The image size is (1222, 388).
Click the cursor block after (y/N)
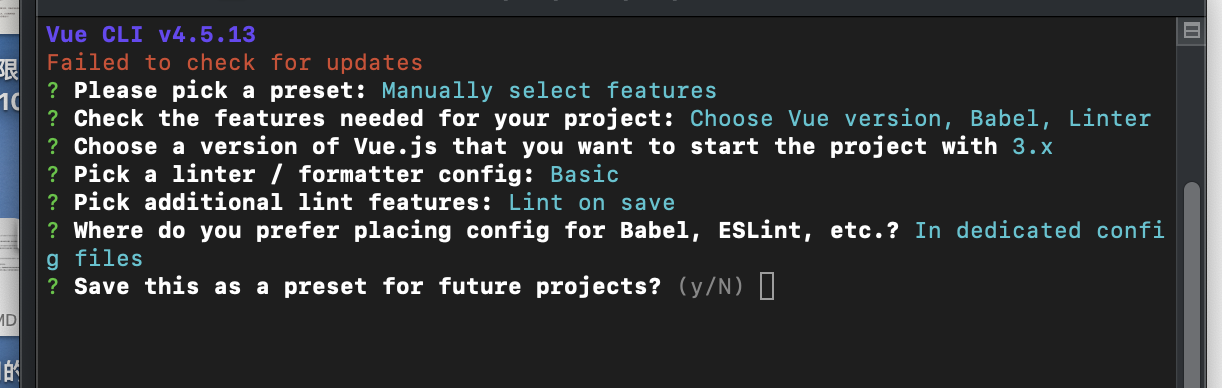767,287
